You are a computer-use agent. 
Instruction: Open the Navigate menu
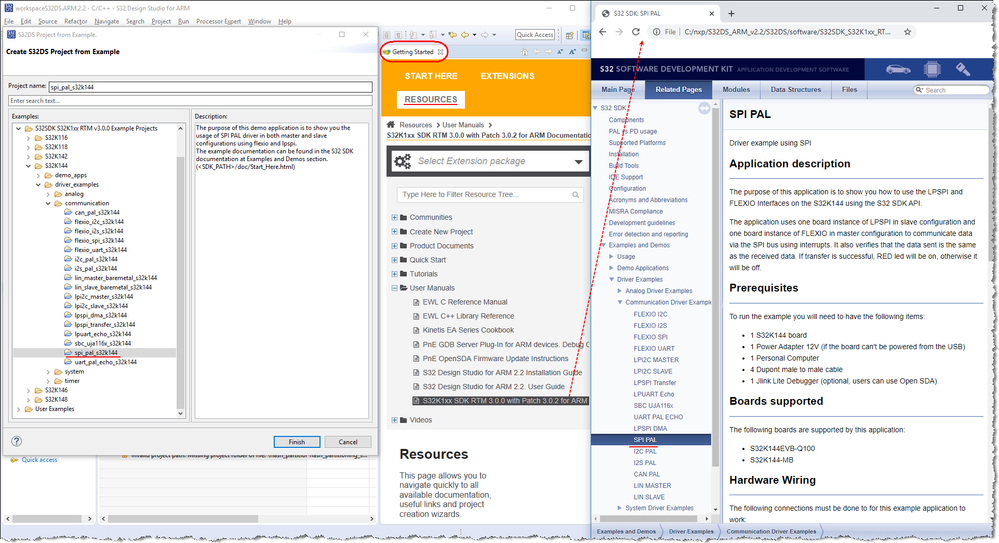pyautogui.click(x=106, y=21)
